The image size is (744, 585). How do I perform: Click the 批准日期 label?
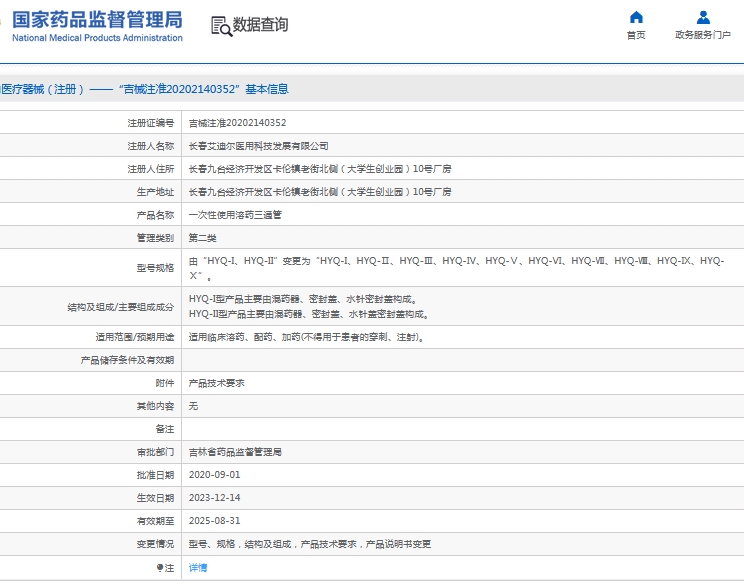[156, 475]
